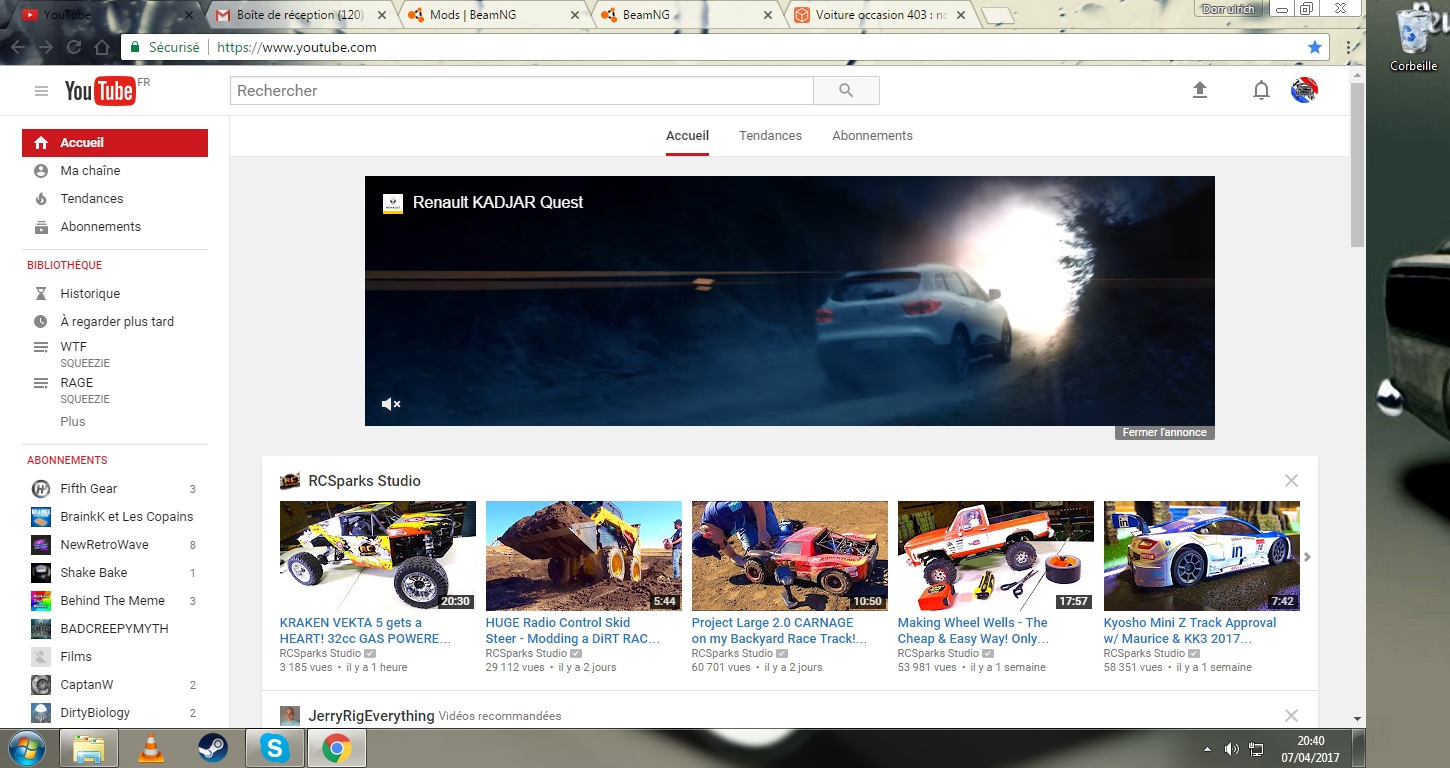Open VLC from the taskbar
This screenshot has width=1450, height=768.
(151, 748)
